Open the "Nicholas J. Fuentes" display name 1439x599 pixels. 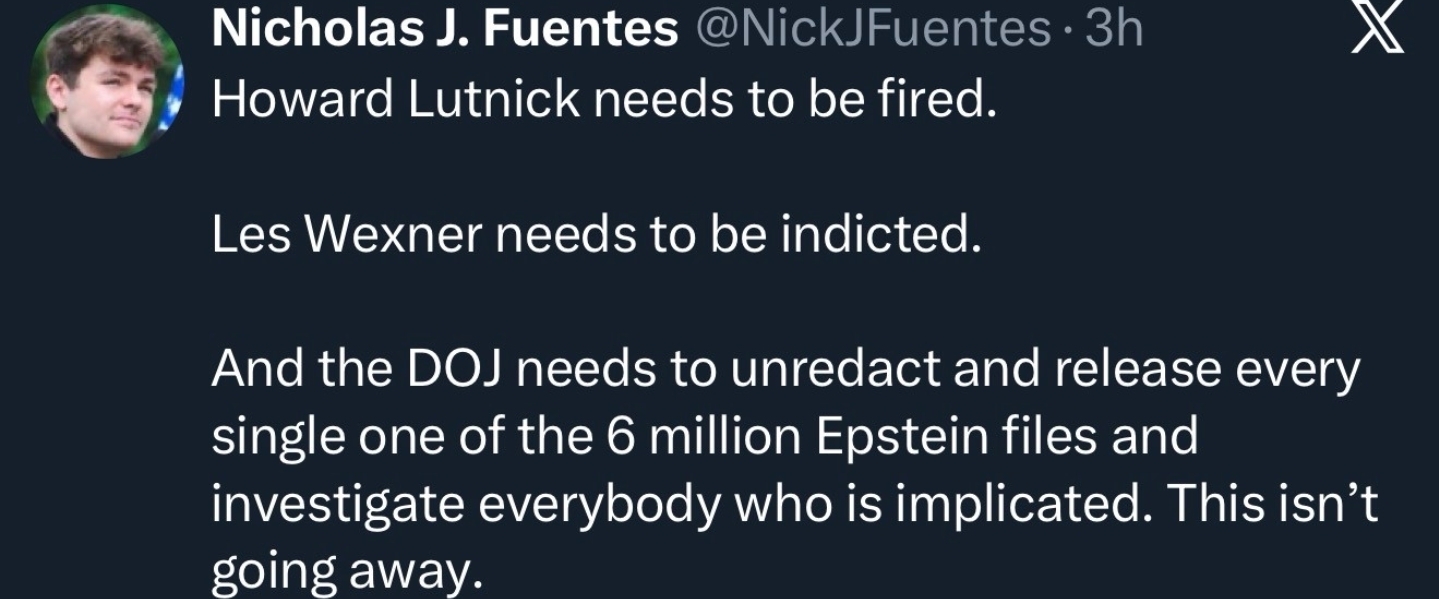point(445,31)
